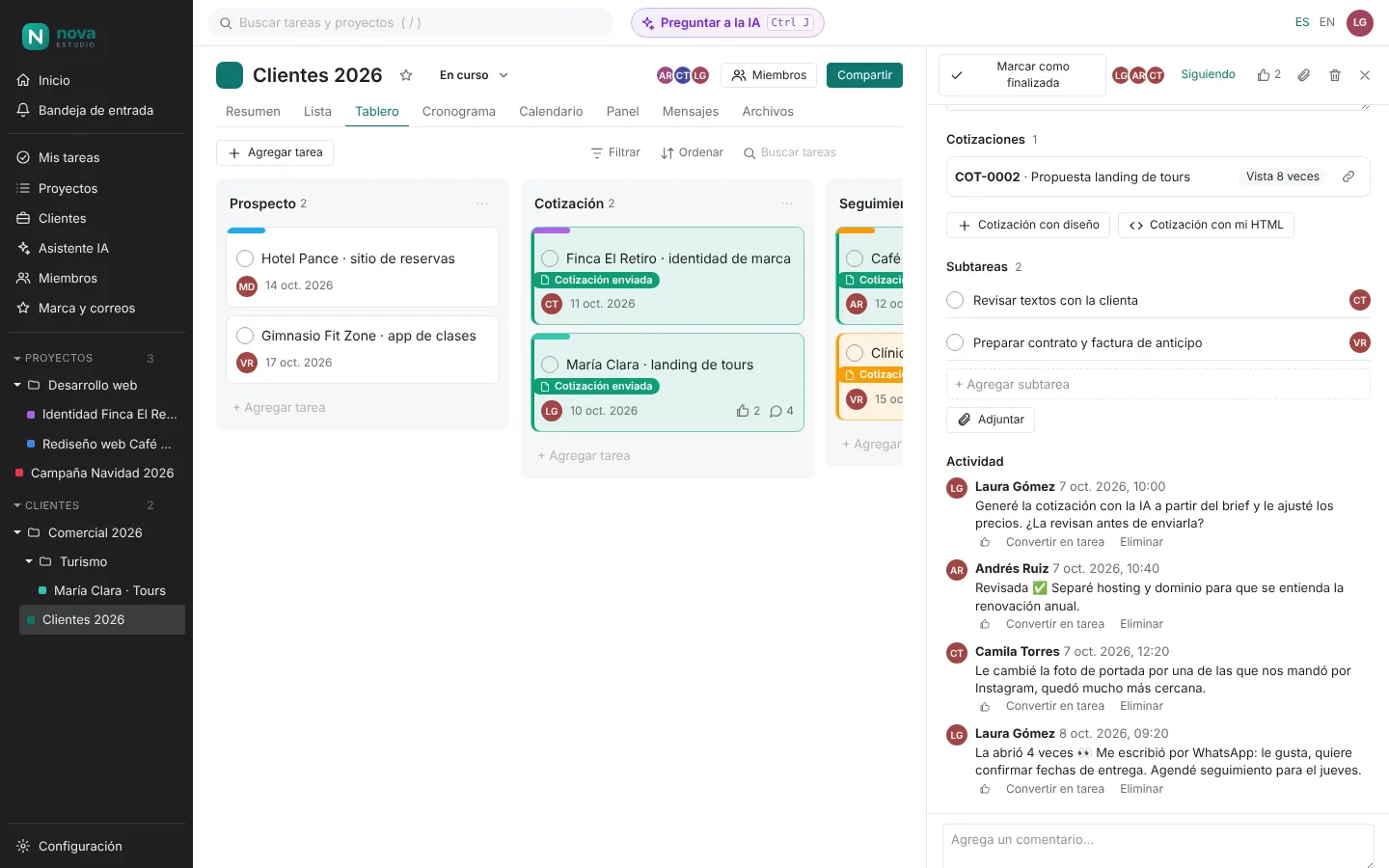1389x868 pixels.
Task: Click the Agrega un comentario field
Action: point(1157,845)
